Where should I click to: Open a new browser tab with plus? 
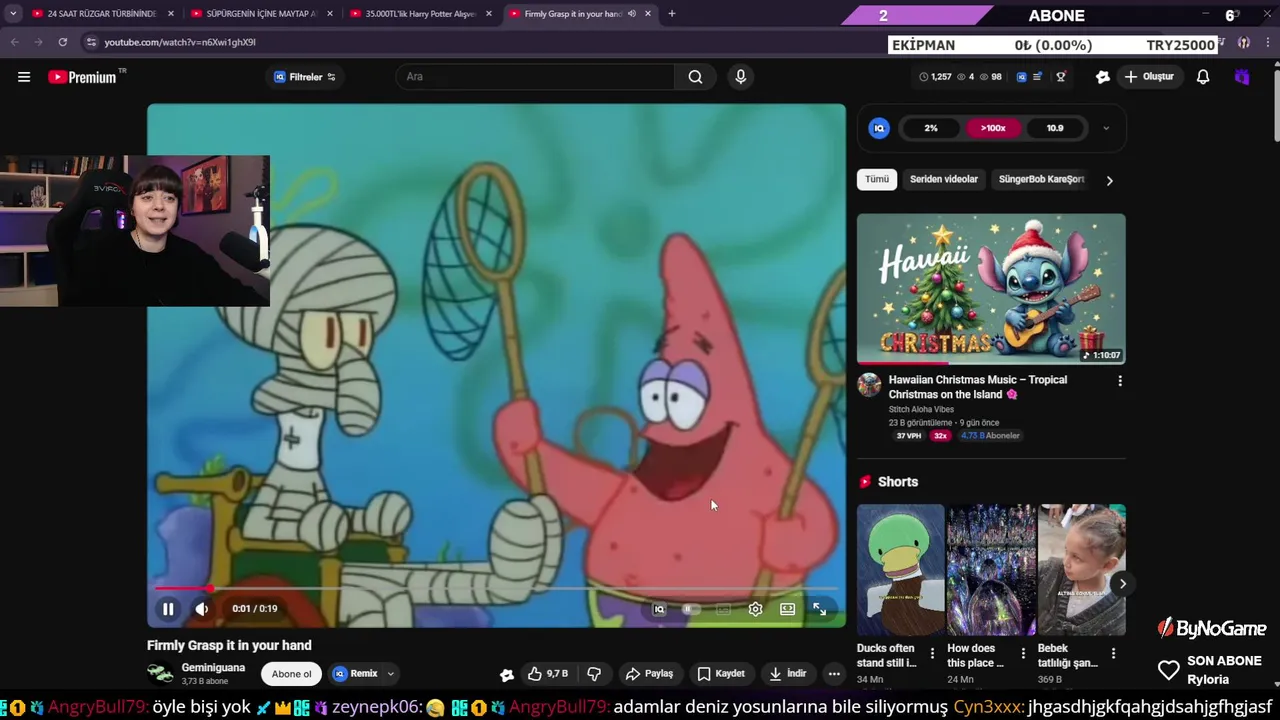[671, 14]
